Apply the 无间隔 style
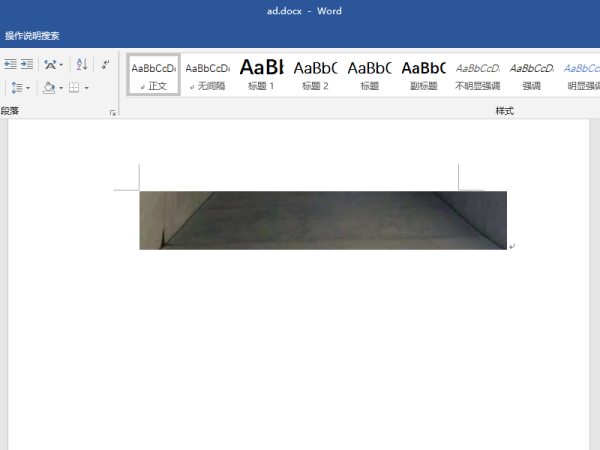600x450 pixels. pos(207,75)
